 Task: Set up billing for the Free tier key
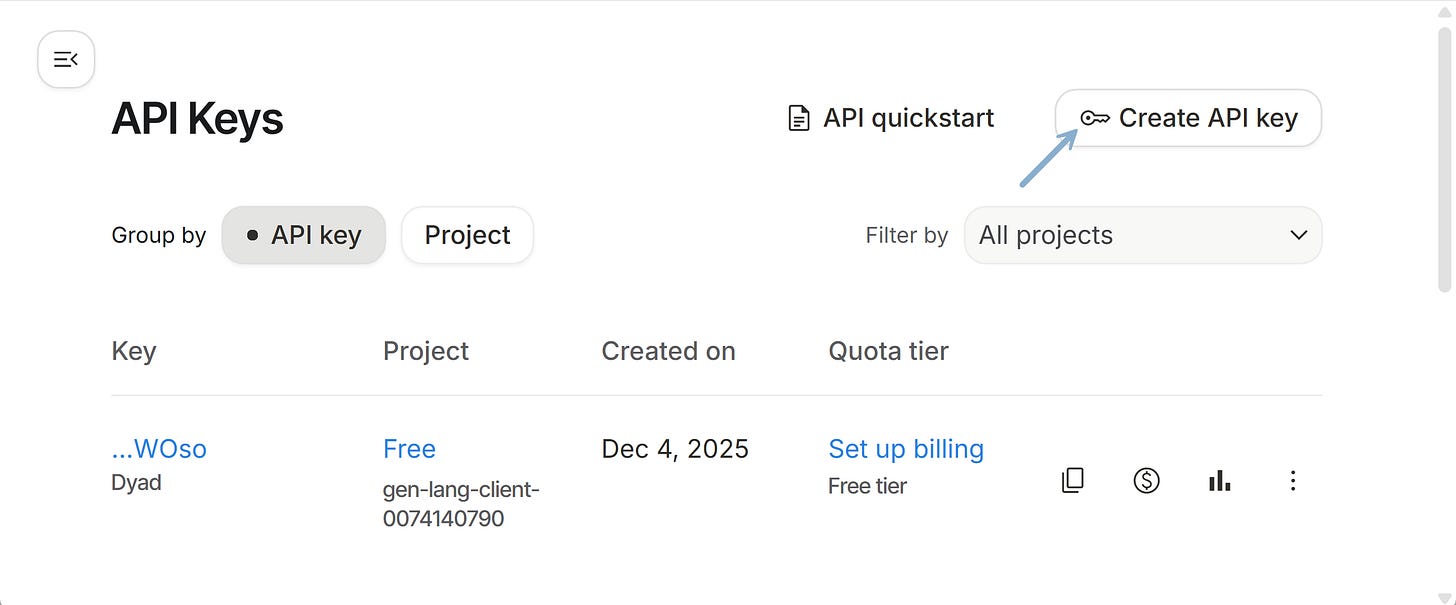(x=906, y=448)
